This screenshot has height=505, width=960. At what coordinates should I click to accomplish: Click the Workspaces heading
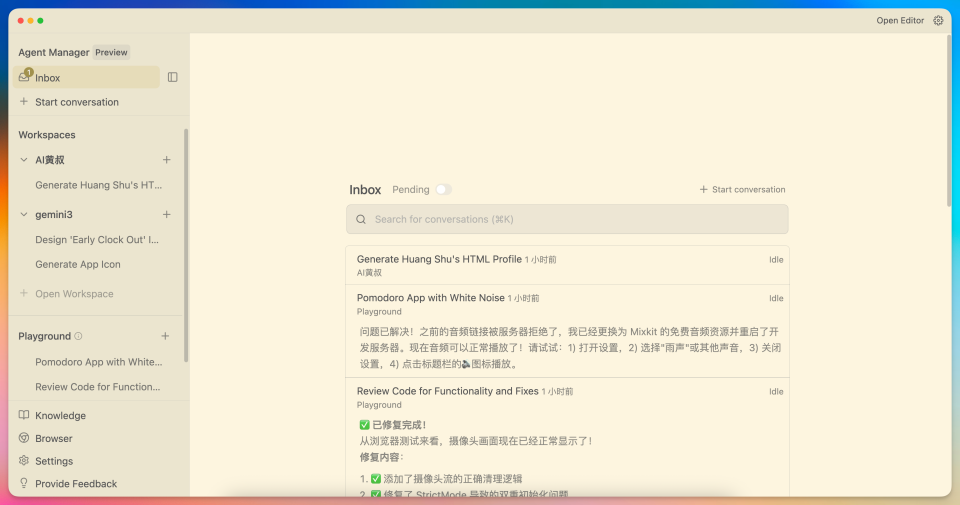pyautogui.click(x=47, y=135)
